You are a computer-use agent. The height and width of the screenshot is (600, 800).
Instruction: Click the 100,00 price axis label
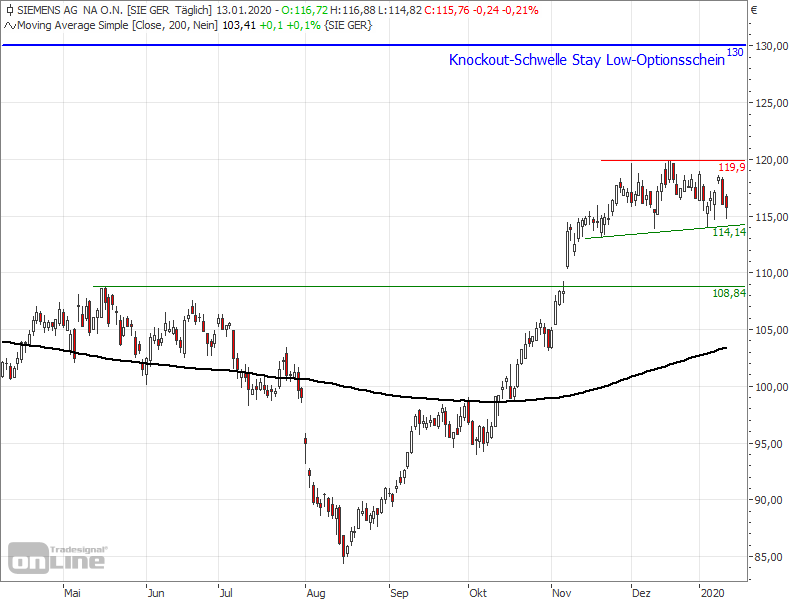point(772,387)
